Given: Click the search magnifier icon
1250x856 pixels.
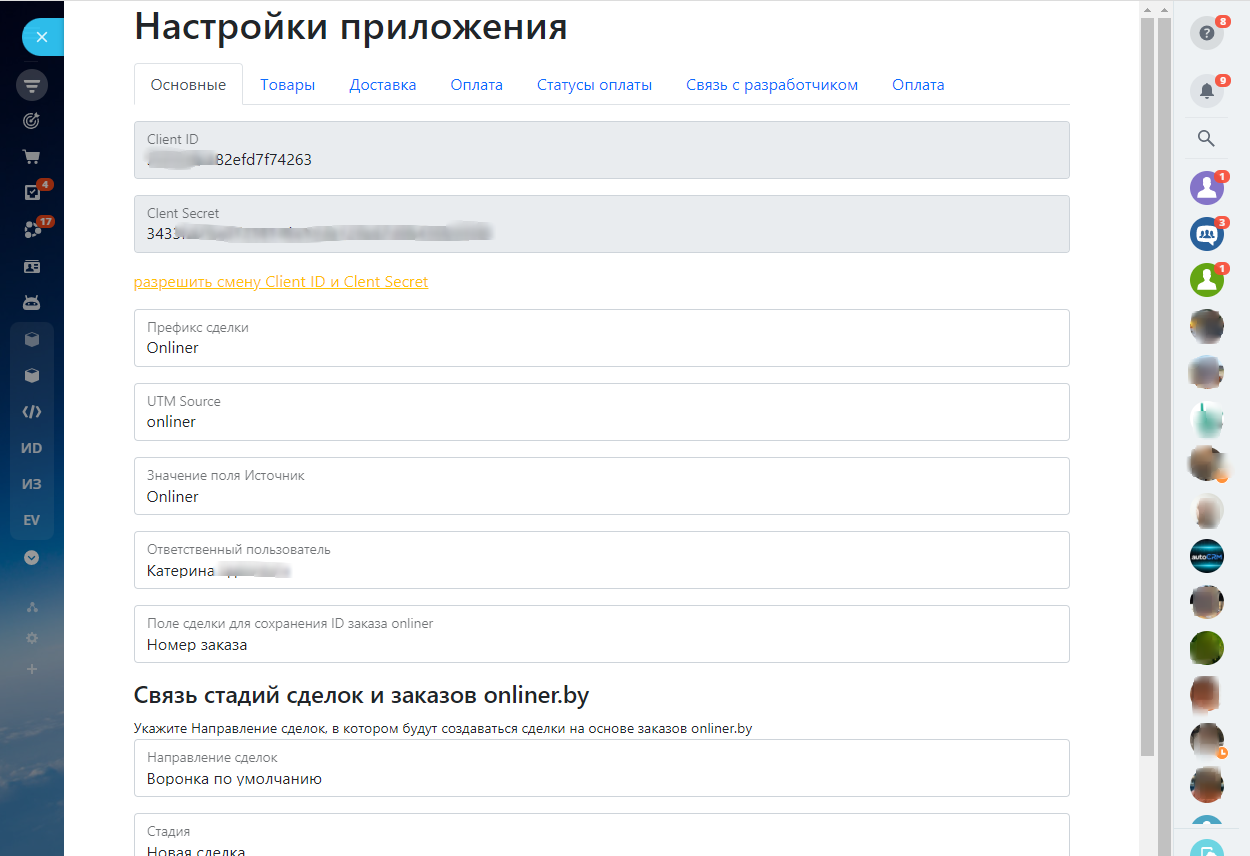Looking at the screenshot, I should pos(1206,139).
